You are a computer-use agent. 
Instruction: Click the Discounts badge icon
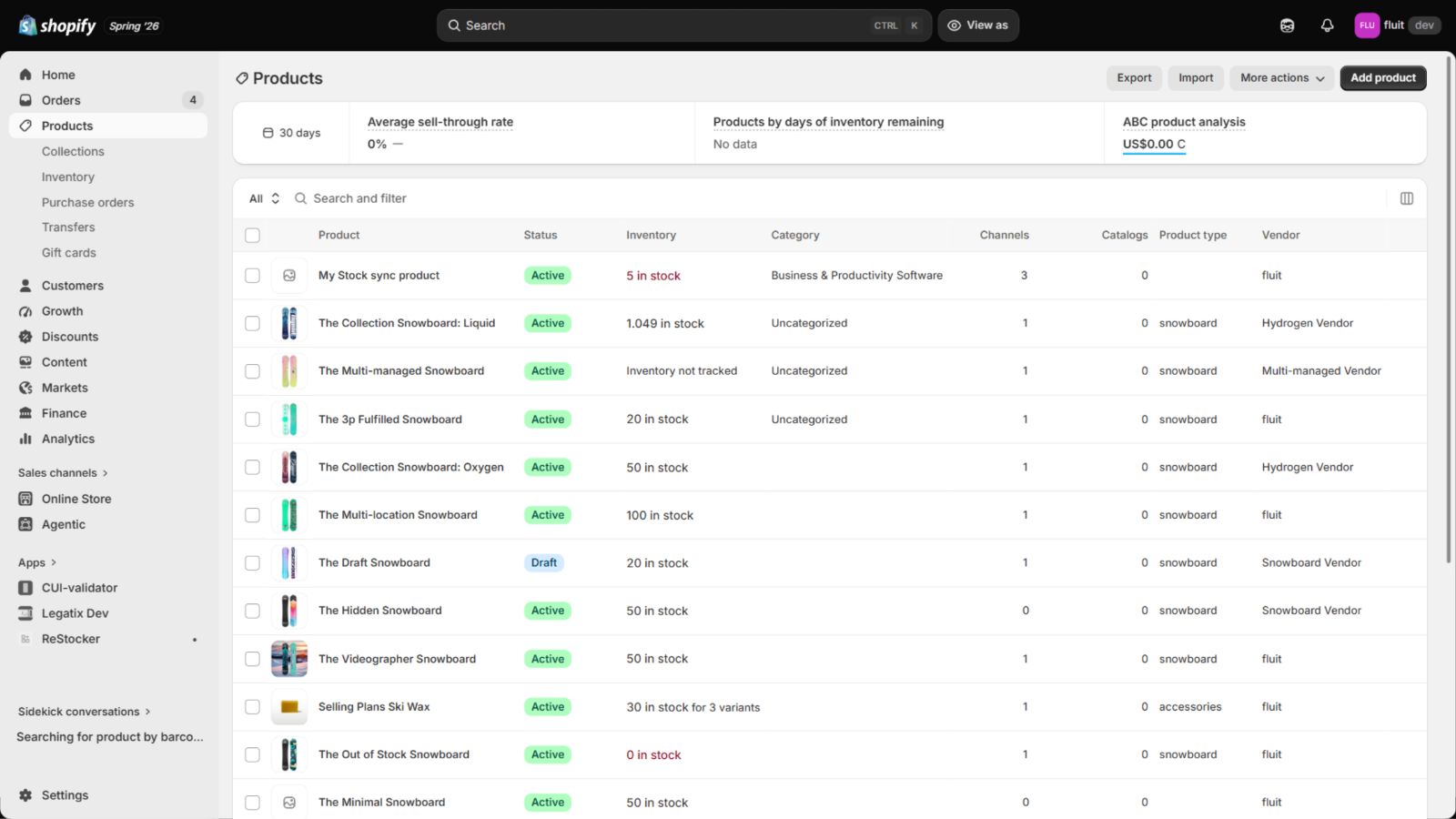(x=25, y=337)
